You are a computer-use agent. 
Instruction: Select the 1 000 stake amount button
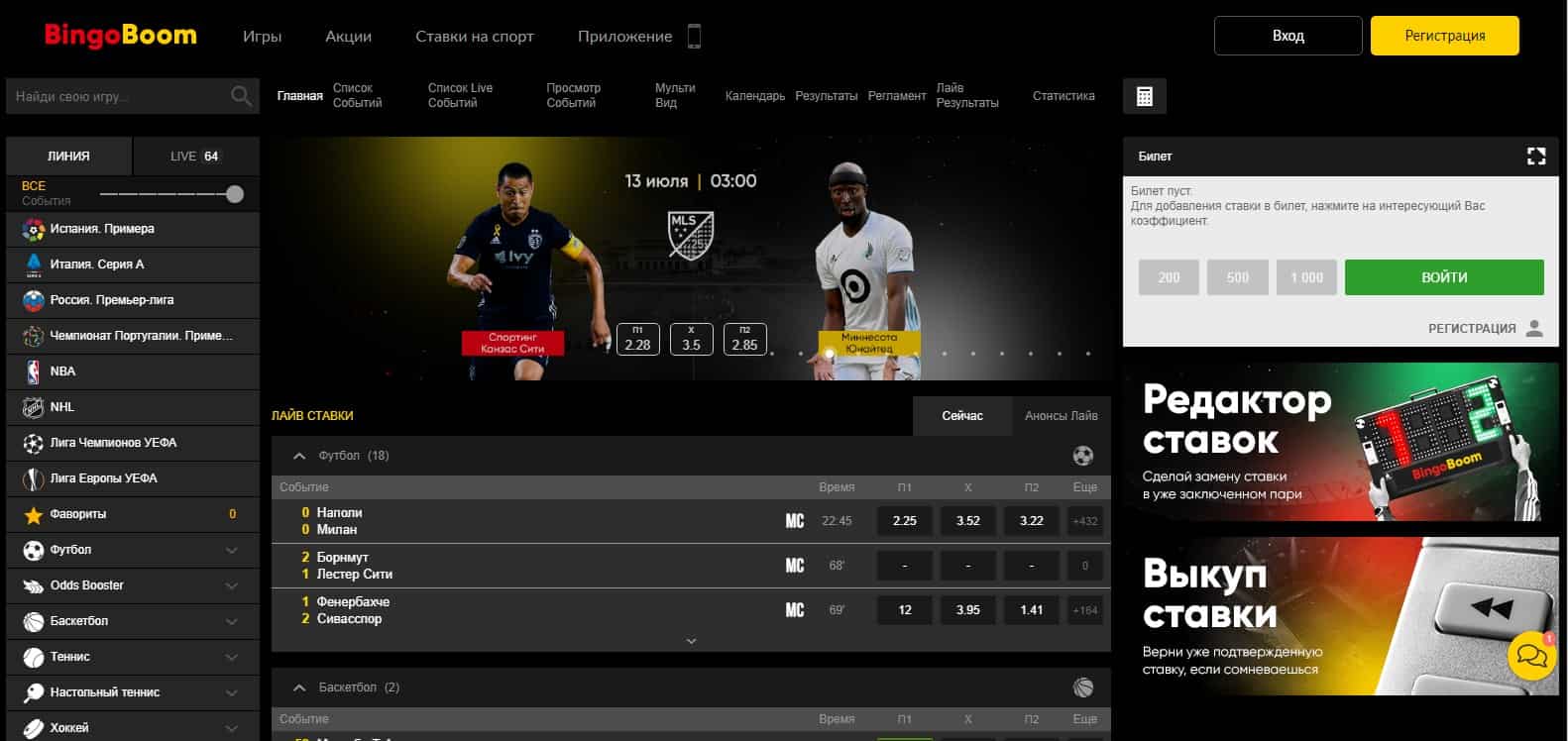[1306, 277]
